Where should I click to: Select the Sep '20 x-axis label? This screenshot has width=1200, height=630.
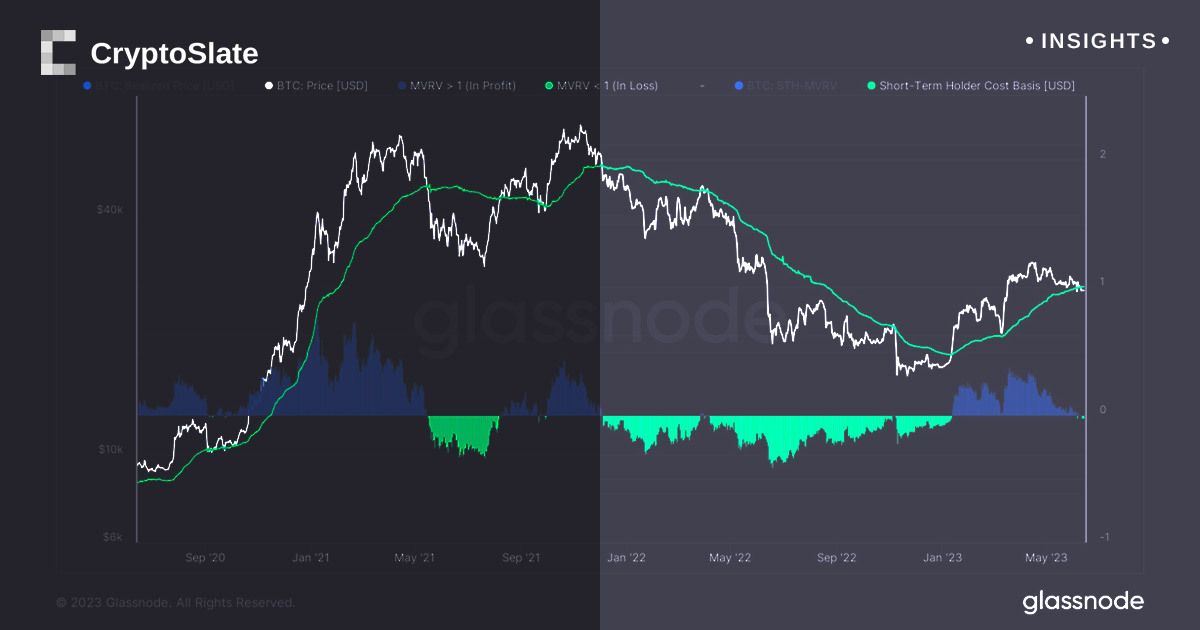pyautogui.click(x=205, y=558)
